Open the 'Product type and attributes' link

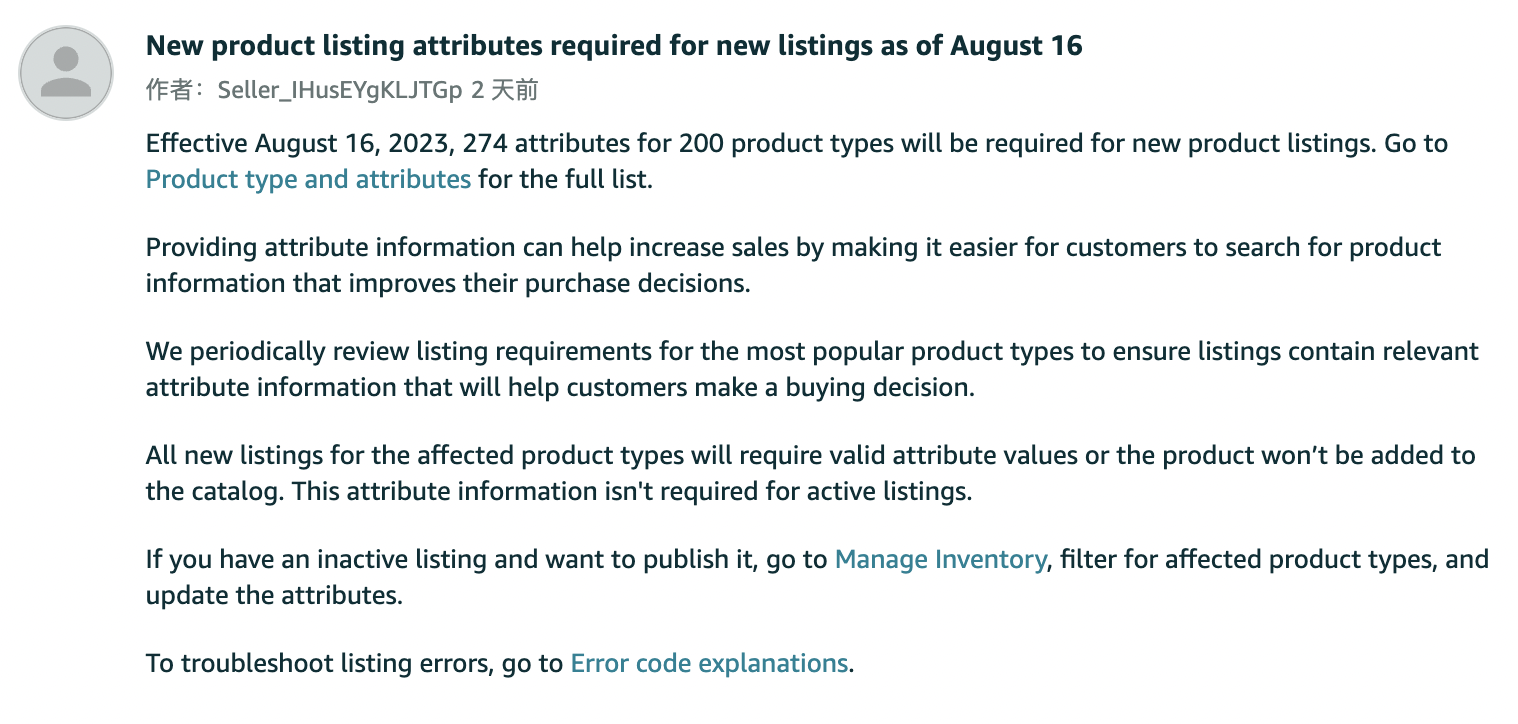[x=308, y=180]
